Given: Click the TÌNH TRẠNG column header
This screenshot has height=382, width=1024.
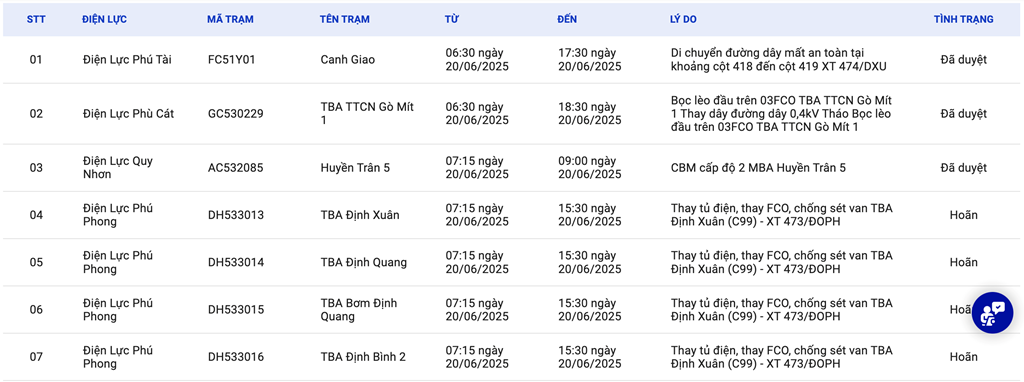Looking at the screenshot, I should pos(963,20).
